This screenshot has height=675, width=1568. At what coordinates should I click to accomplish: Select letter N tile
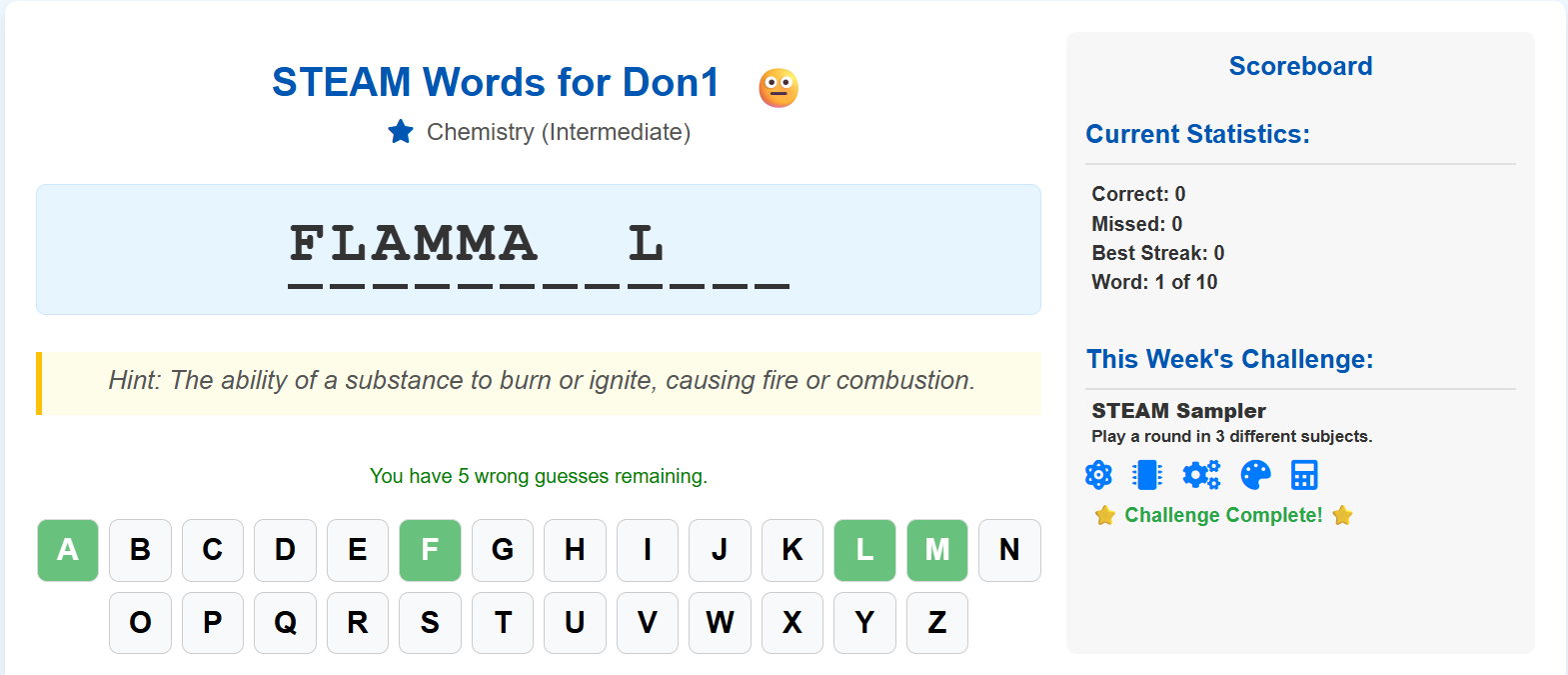[x=1009, y=550]
